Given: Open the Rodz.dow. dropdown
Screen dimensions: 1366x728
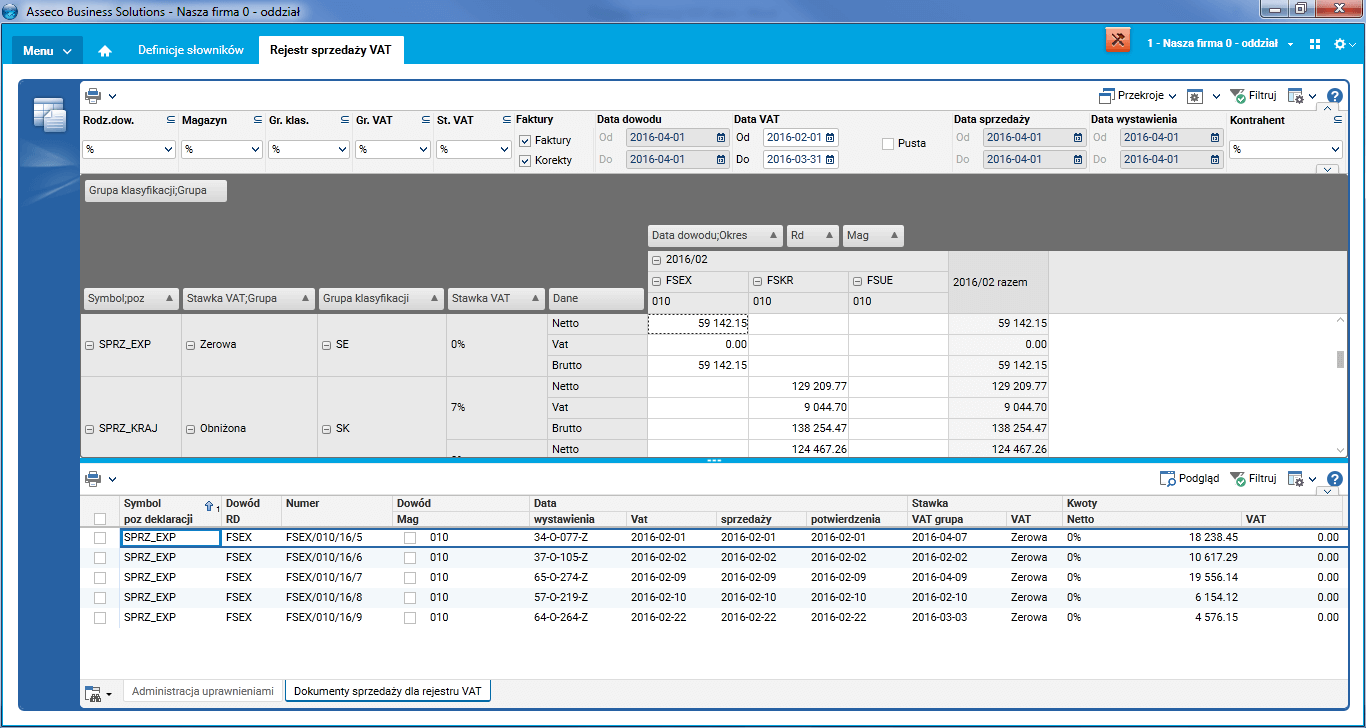Looking at the screenshot, I should [129, 149].
